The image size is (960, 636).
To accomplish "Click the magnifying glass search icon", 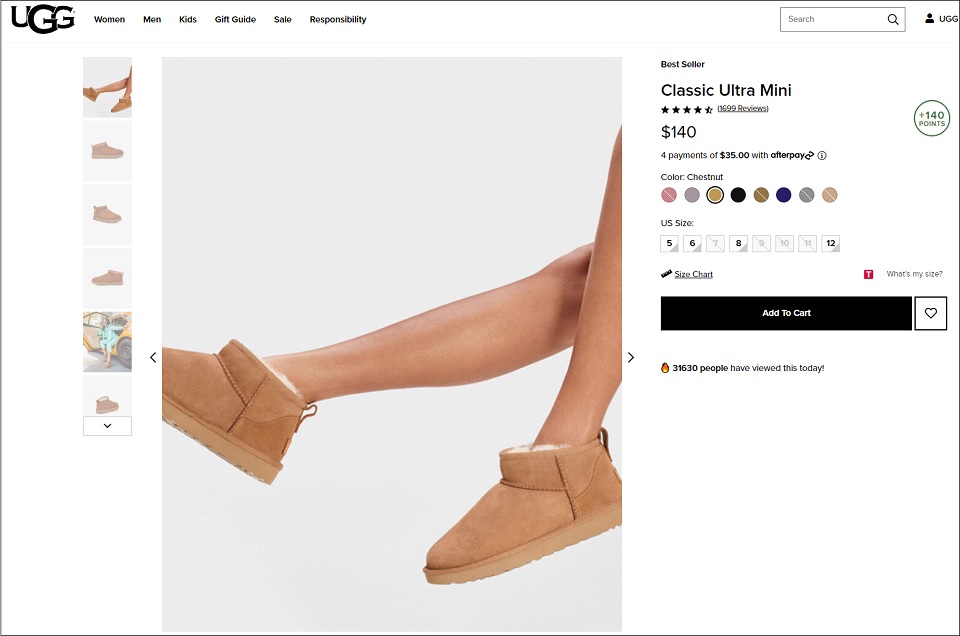I will click(x=893, y=20).
